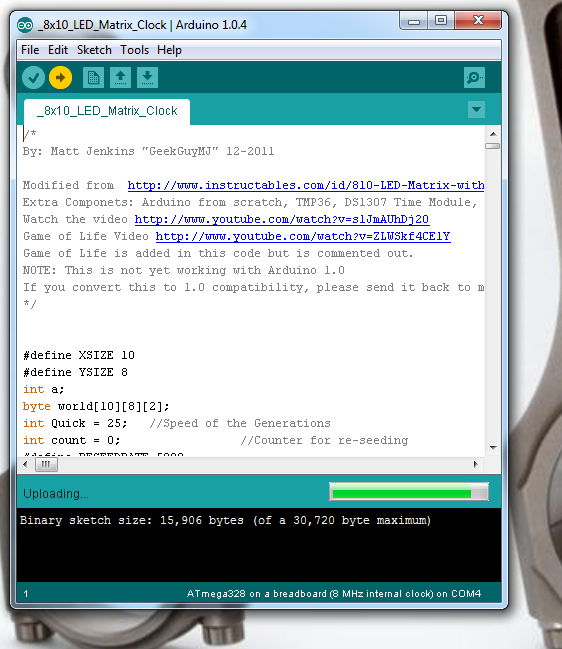Click the 'int Quick = 25;' code
The image size is (562, 649).
pos(75,423)
